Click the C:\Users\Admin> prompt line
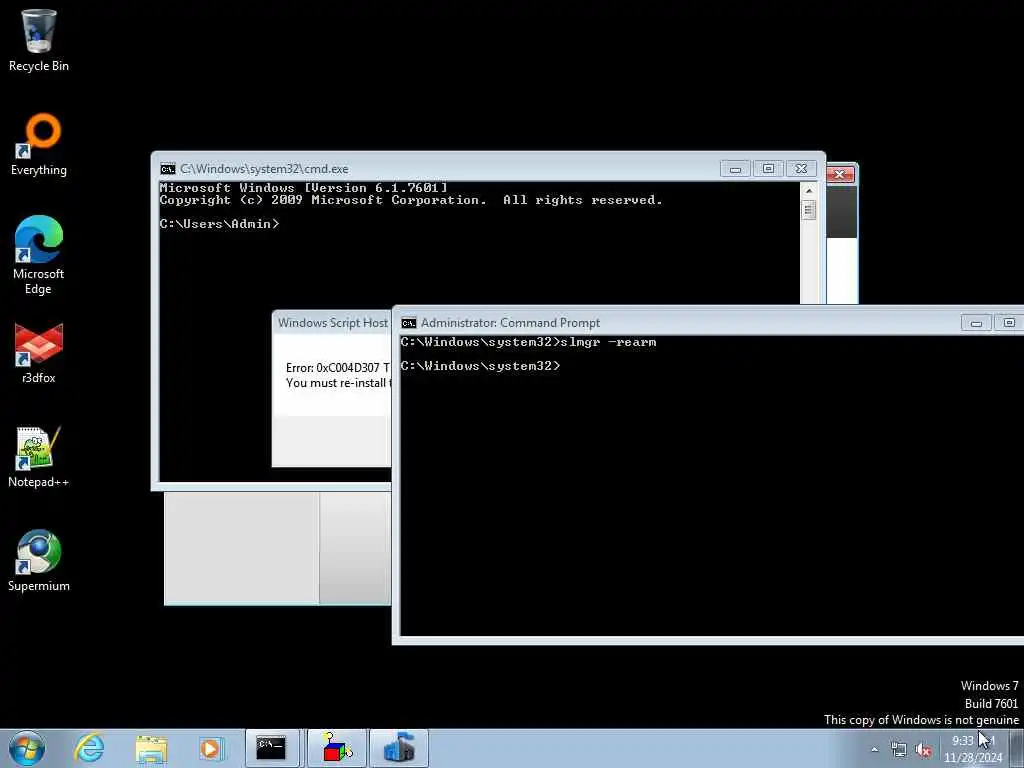 [219, 224]
